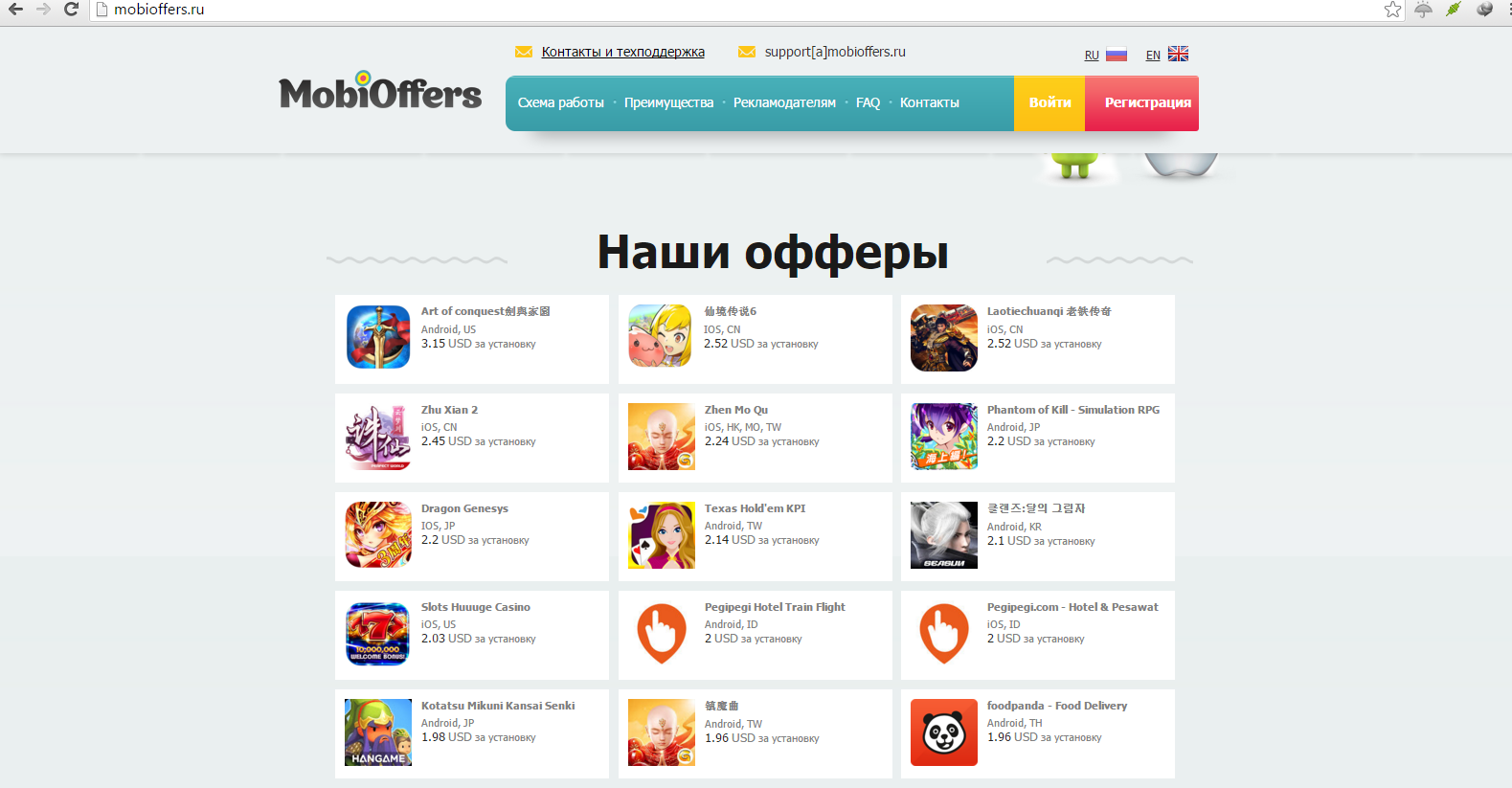1512x788 pixels.
Task: Click the 2.03 USD за установку price
Action: click(479, 639)
